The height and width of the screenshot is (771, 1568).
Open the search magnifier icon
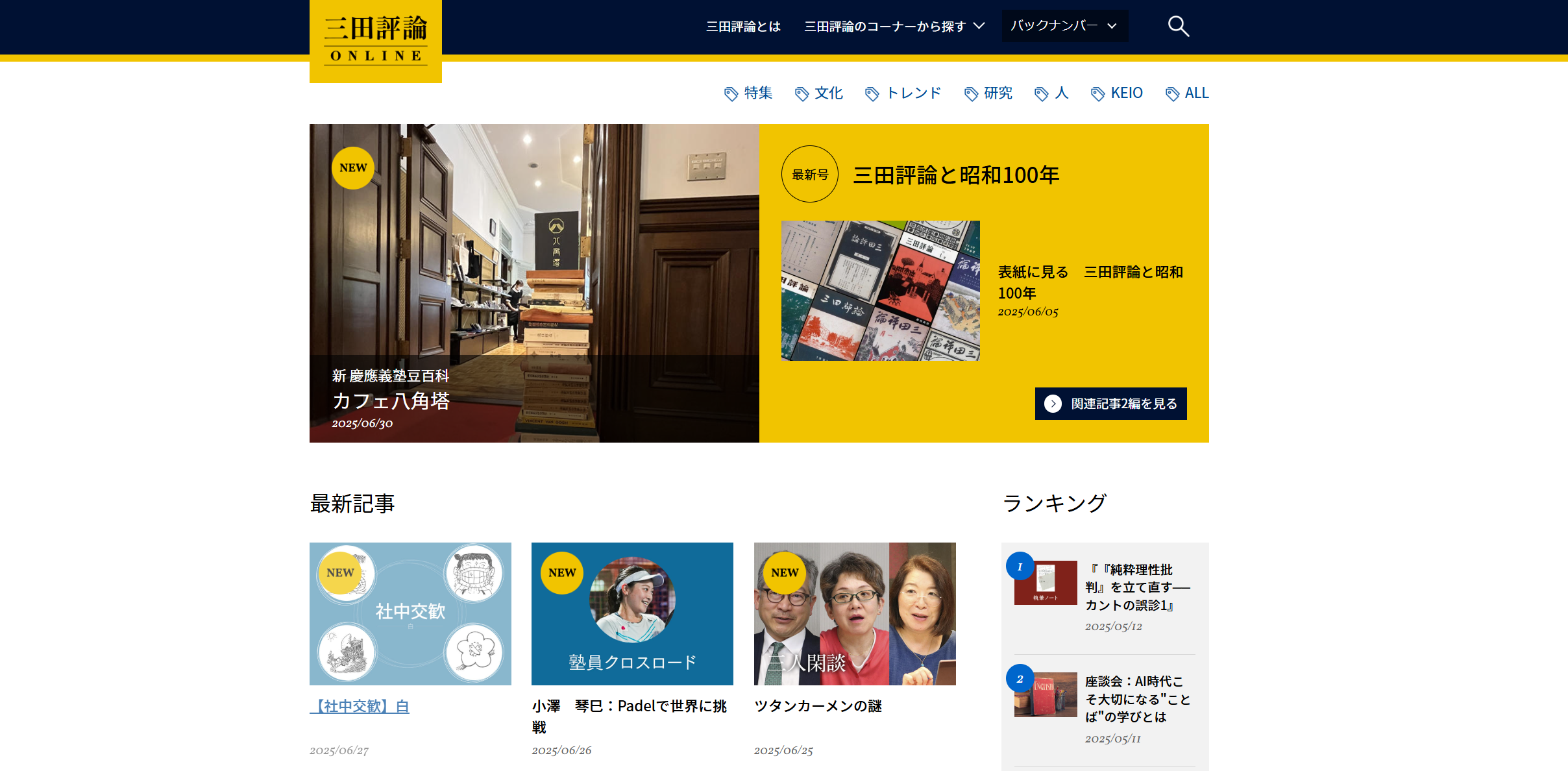pos(1177,26)
